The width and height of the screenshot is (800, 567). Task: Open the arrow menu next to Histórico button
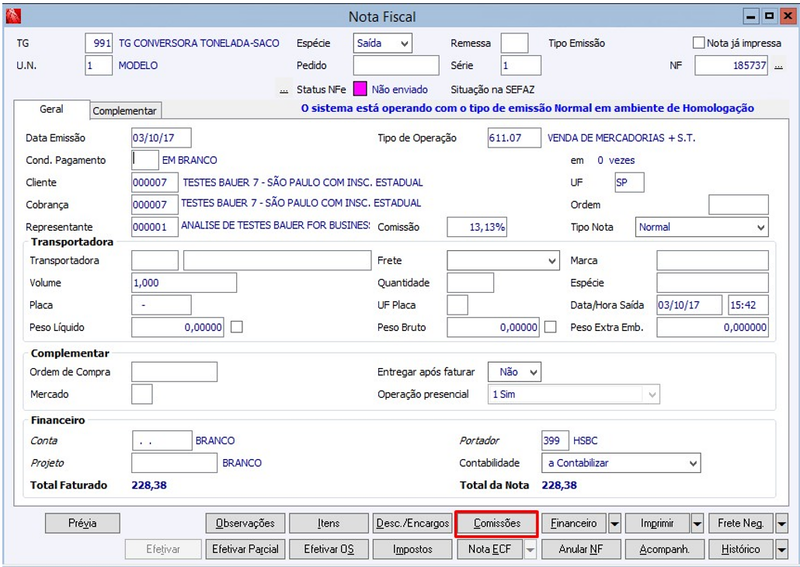(x=781, y=549)
